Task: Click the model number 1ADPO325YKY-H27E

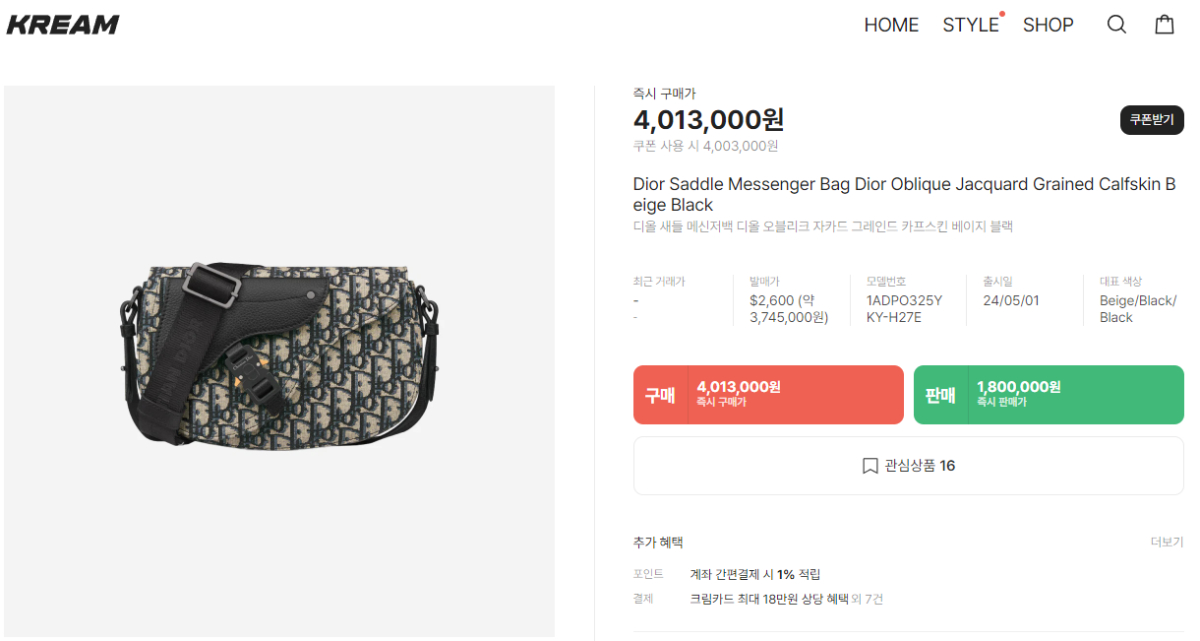Action: click(903, 309)
